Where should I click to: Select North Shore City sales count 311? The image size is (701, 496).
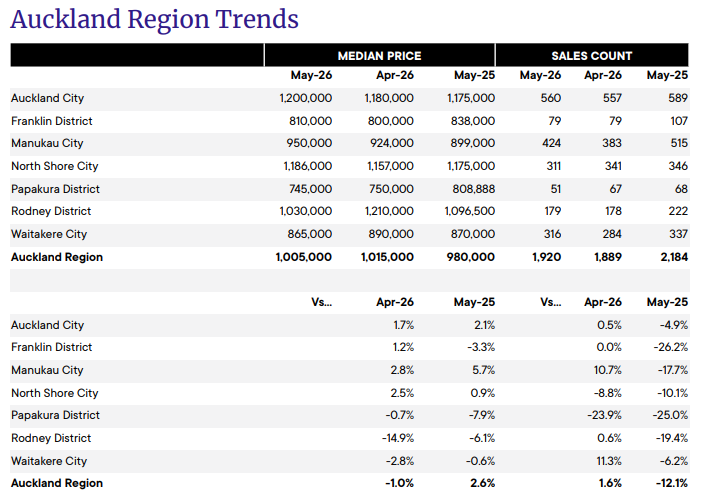tap(553, 166)
